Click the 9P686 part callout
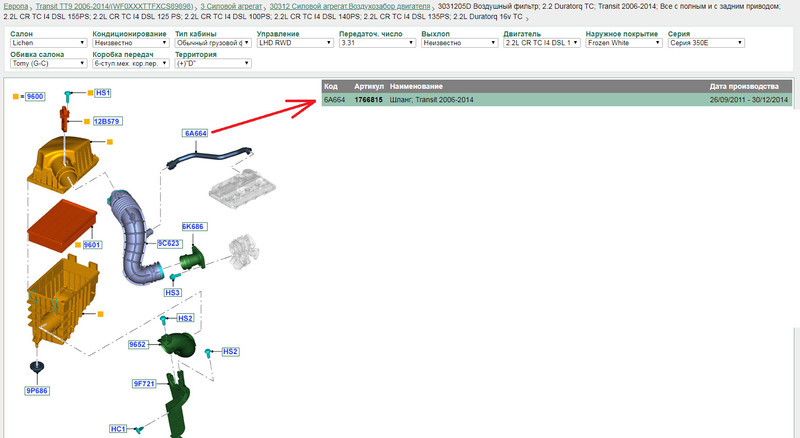The height and width of the screenshot is (438, 800). click(37, 391)
